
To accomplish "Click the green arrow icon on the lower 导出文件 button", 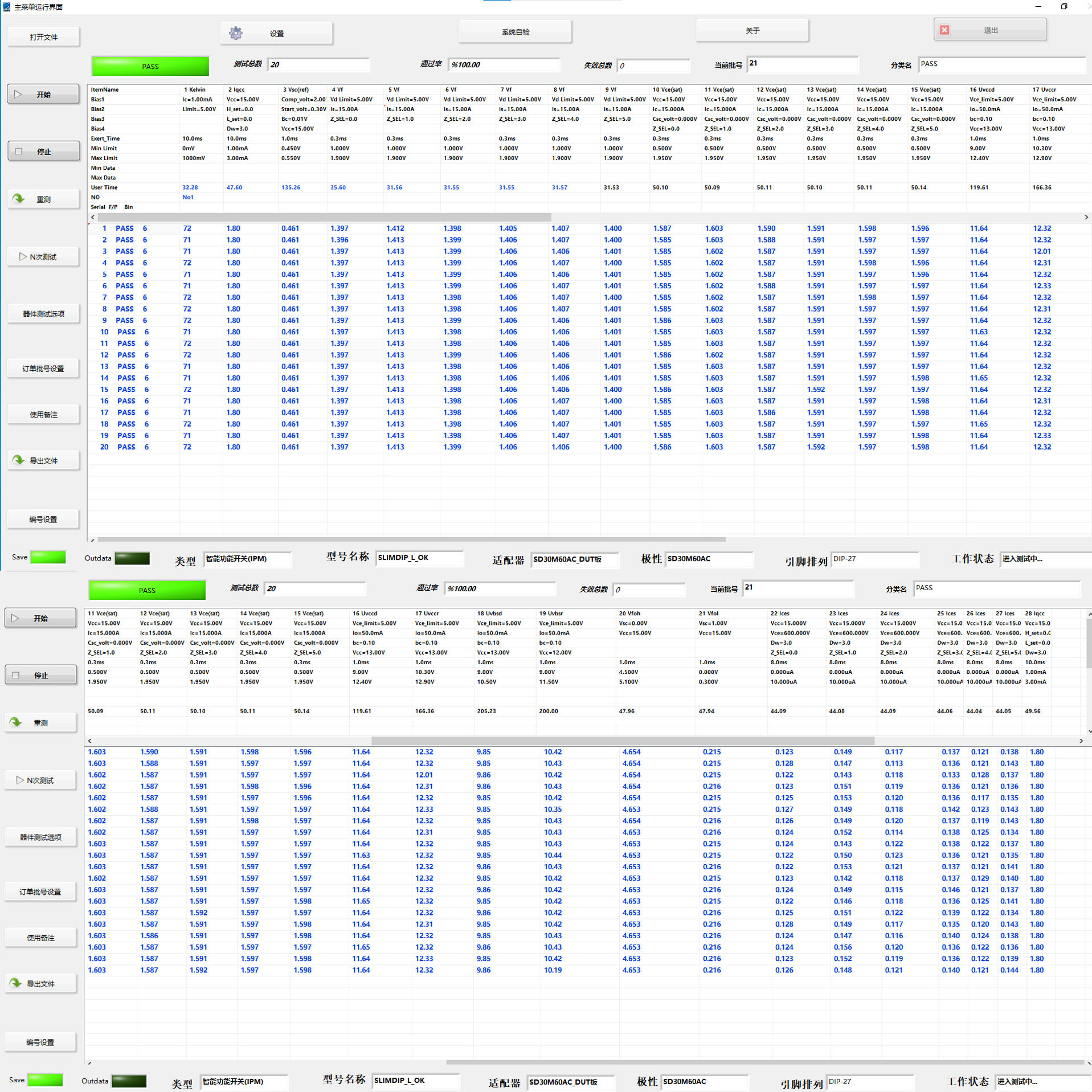I will [15, 983].
